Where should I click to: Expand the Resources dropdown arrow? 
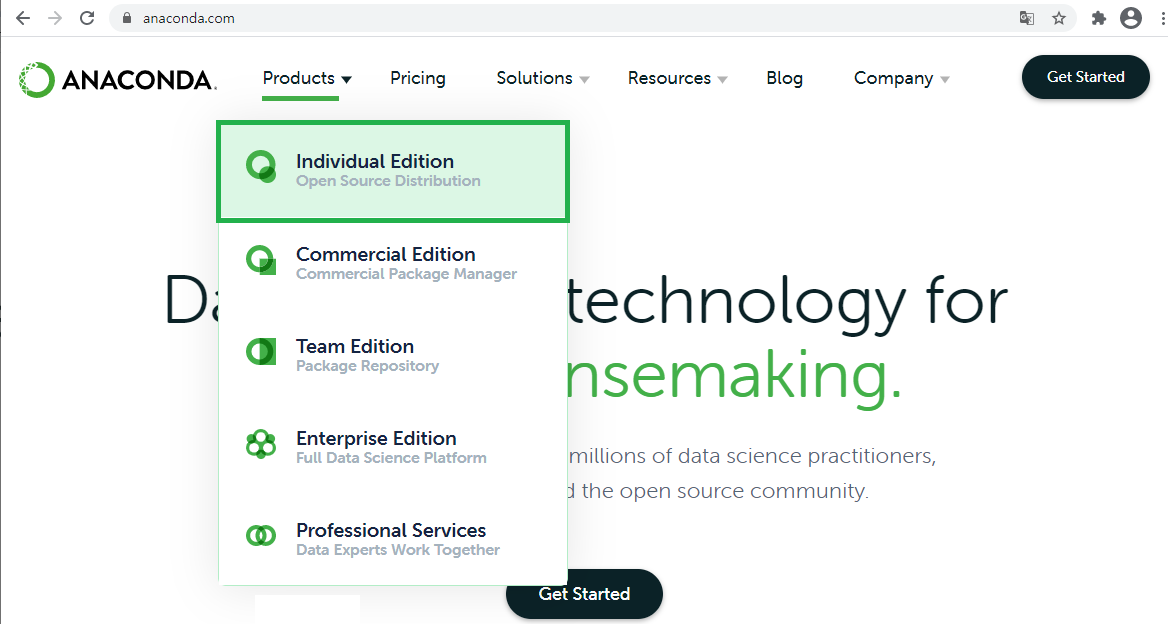point(722,79)
